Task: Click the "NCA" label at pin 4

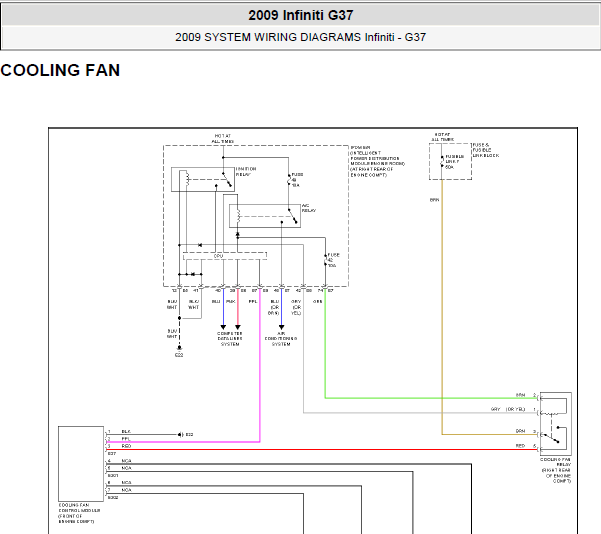Action: point(126,461)
